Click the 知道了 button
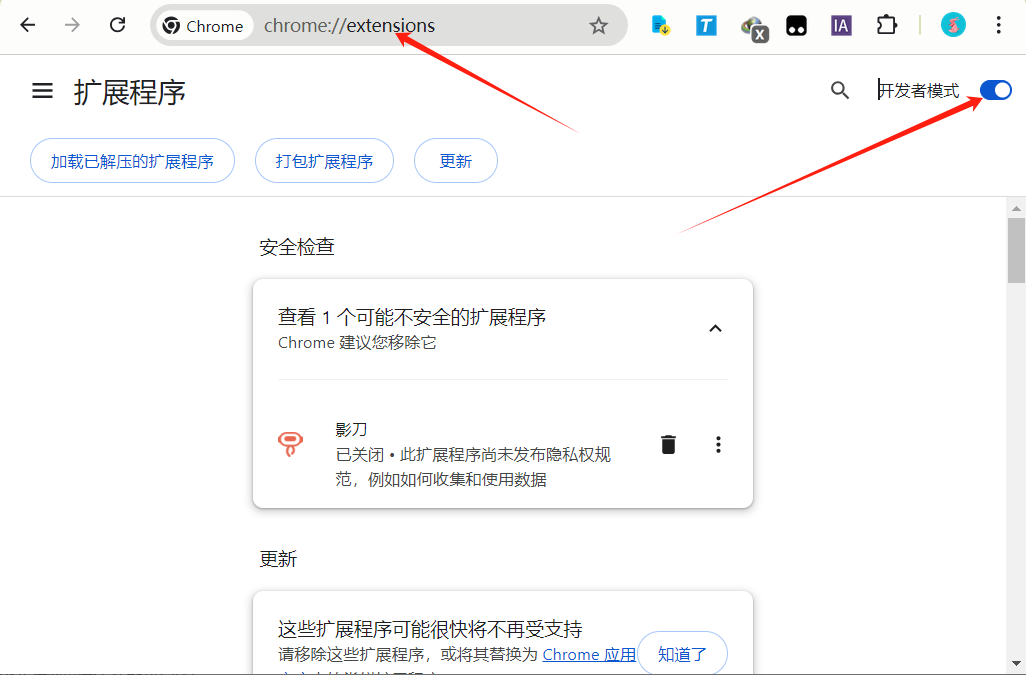1026x675 pixels. point(682,653)
